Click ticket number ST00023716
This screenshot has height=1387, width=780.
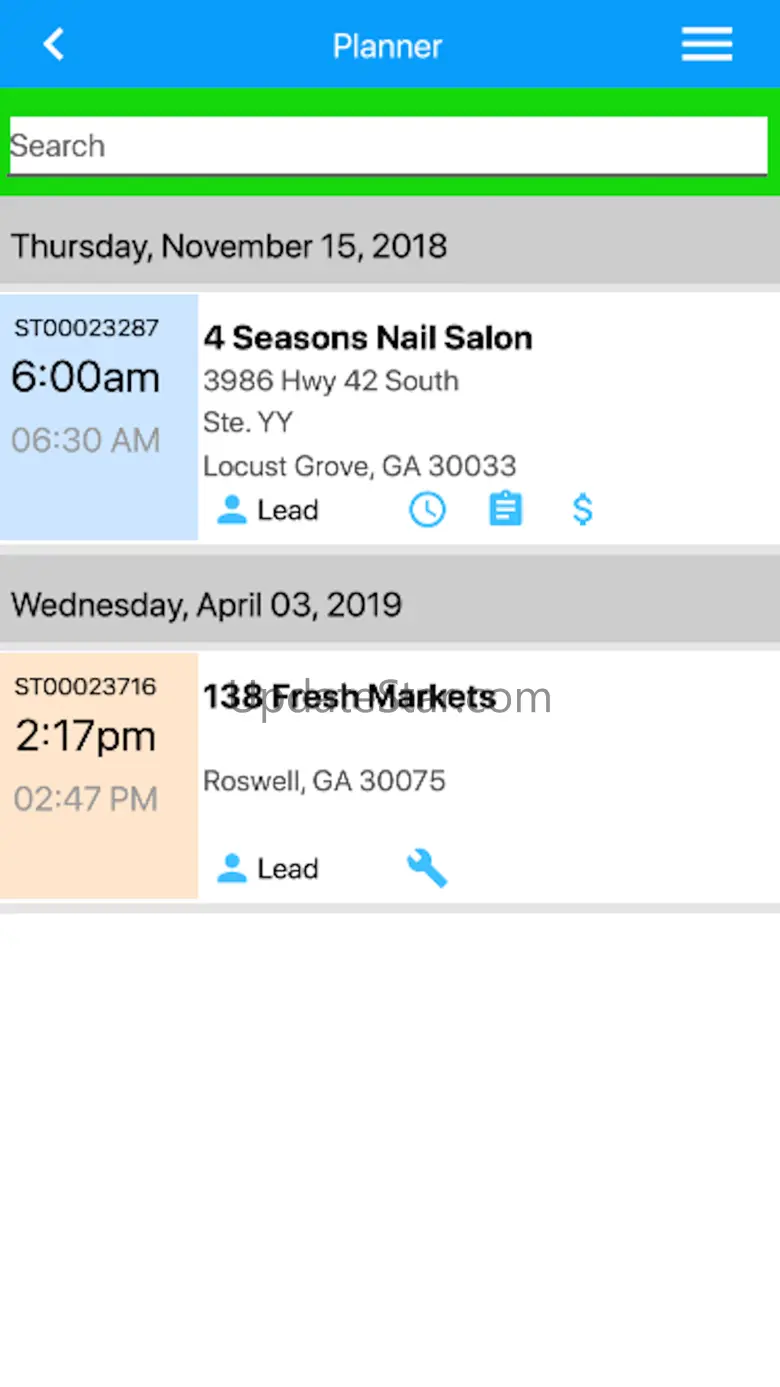(86, 687)
